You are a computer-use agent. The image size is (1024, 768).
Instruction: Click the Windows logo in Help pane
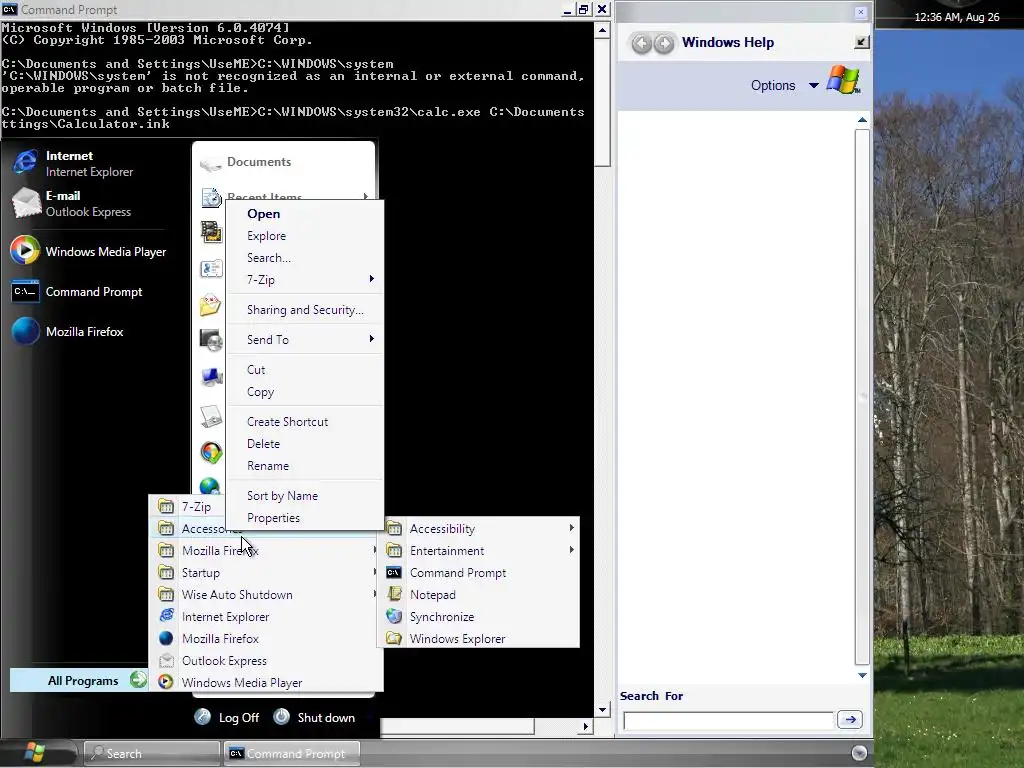(x=843, y=80)
